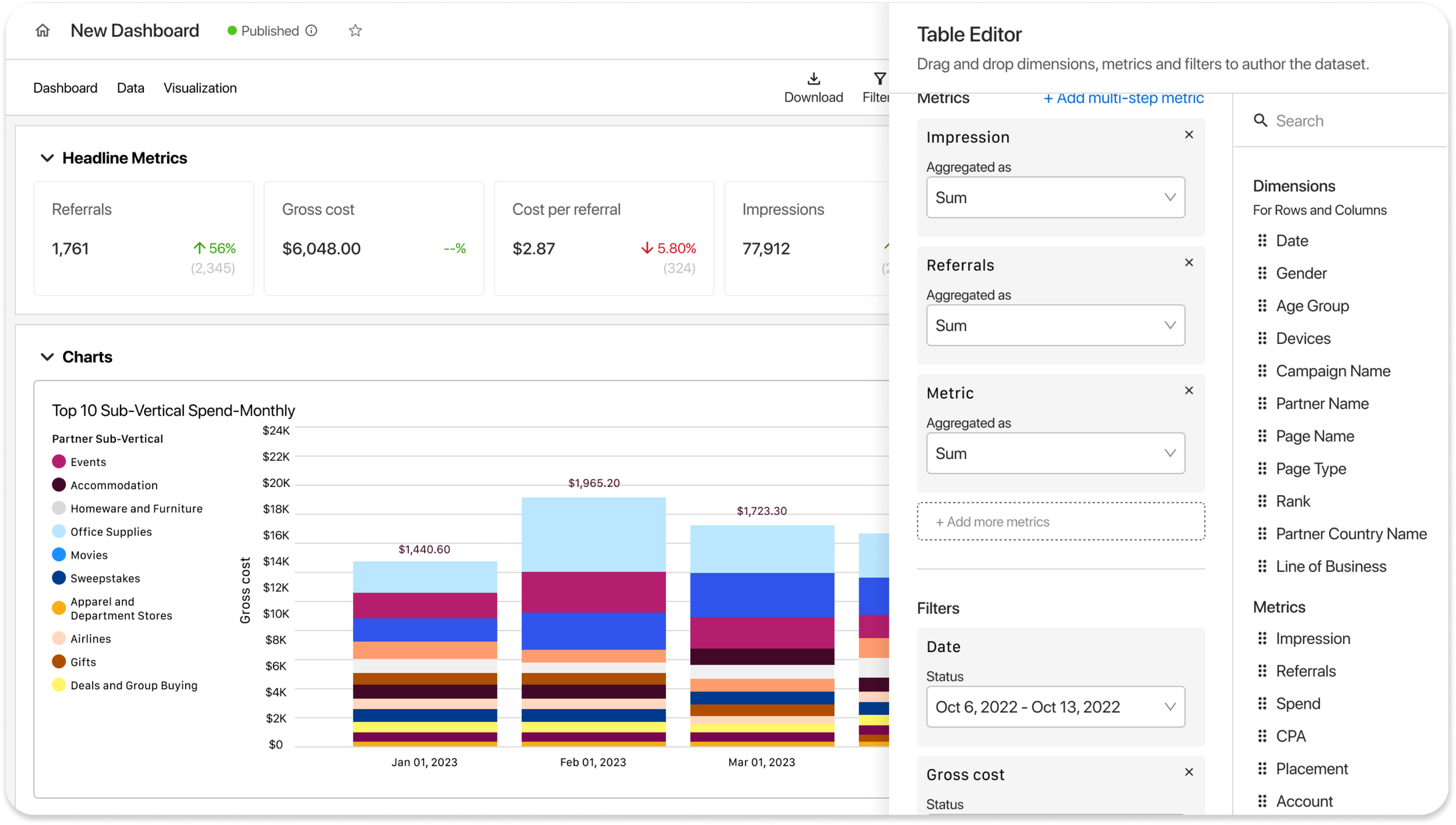
Task: Open the Impression aggregation dropdown
Action: click(1055, 198)
